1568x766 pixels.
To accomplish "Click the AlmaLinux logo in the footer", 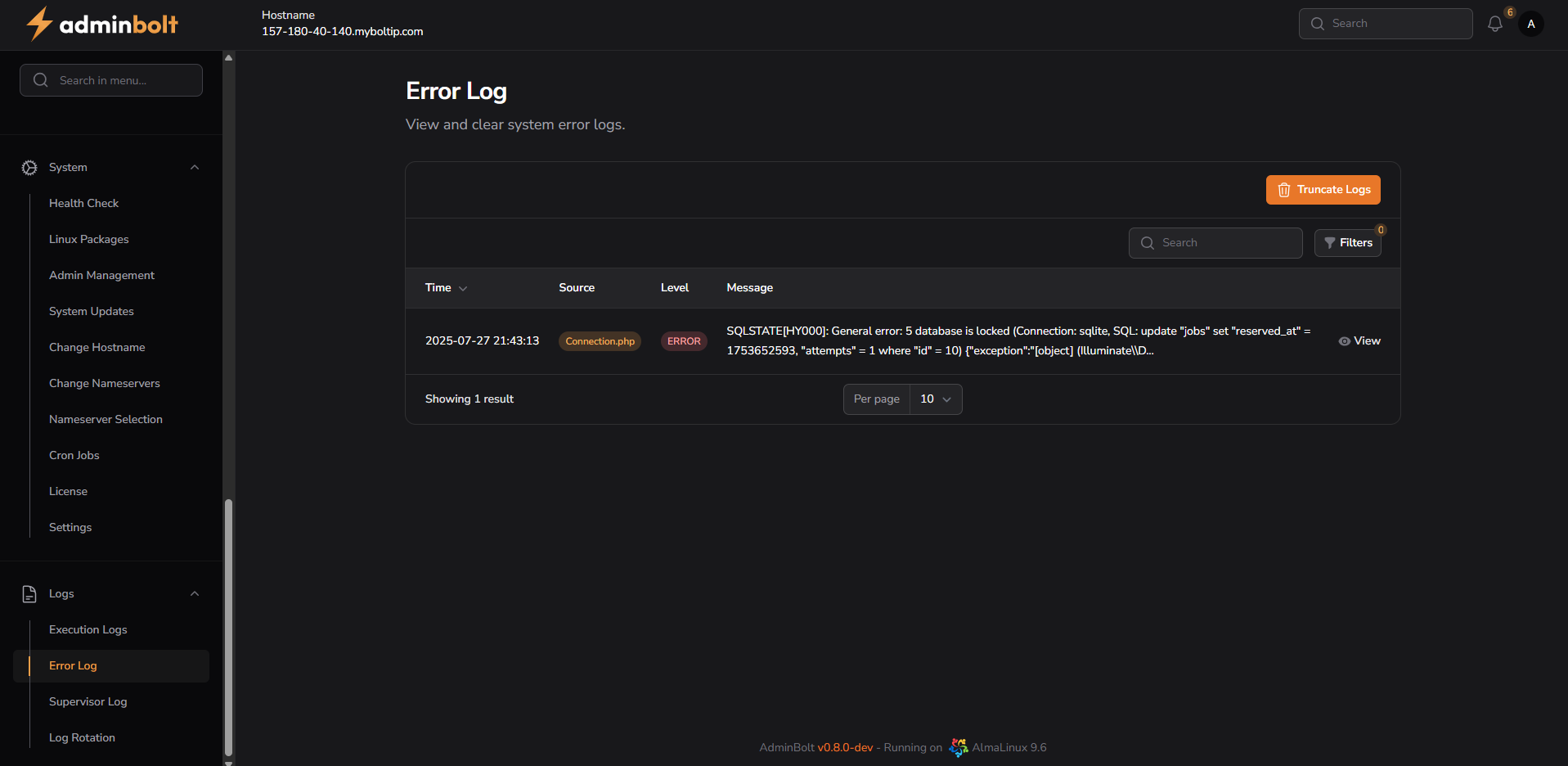I will (958, 747).
